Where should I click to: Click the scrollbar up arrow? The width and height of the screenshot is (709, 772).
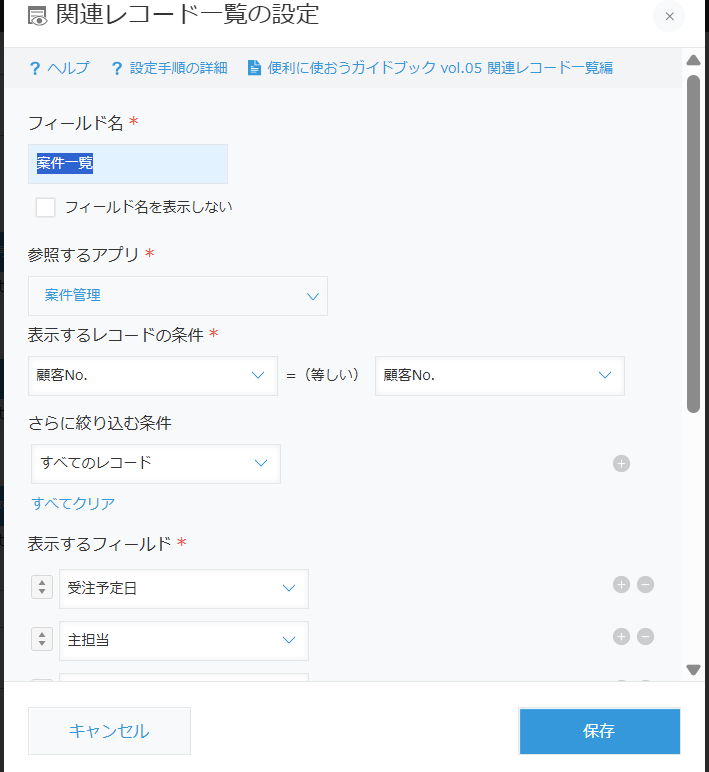(x=693, y=60)
